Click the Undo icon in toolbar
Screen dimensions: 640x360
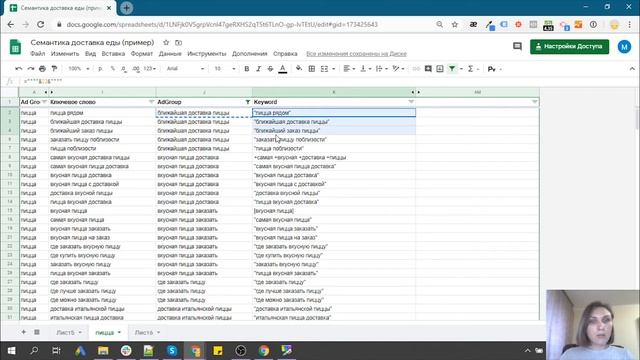[x=18, y=69]
